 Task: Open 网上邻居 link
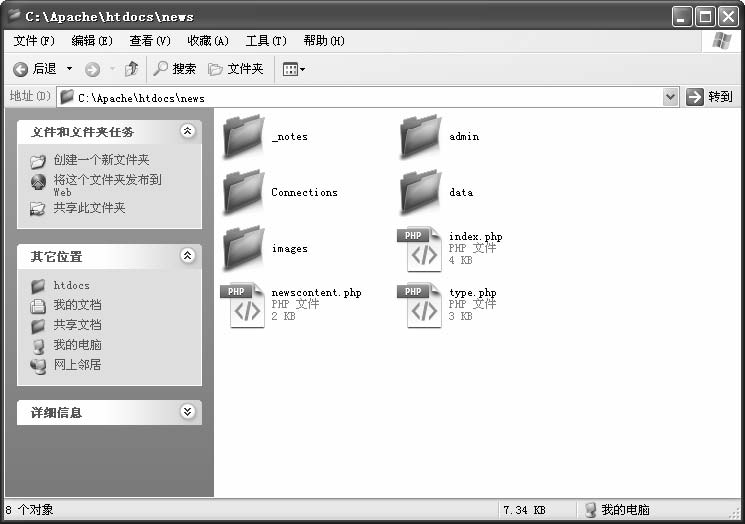(x=77, y=365)
